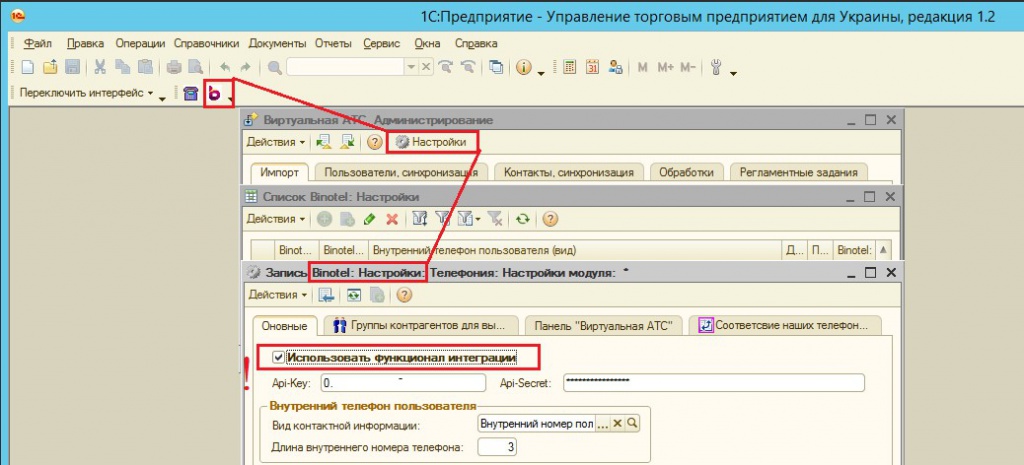This screenshot has width=1024, height=465.
Task: Select Панель "Виртуальная АТС" tab
Action: 603,325
